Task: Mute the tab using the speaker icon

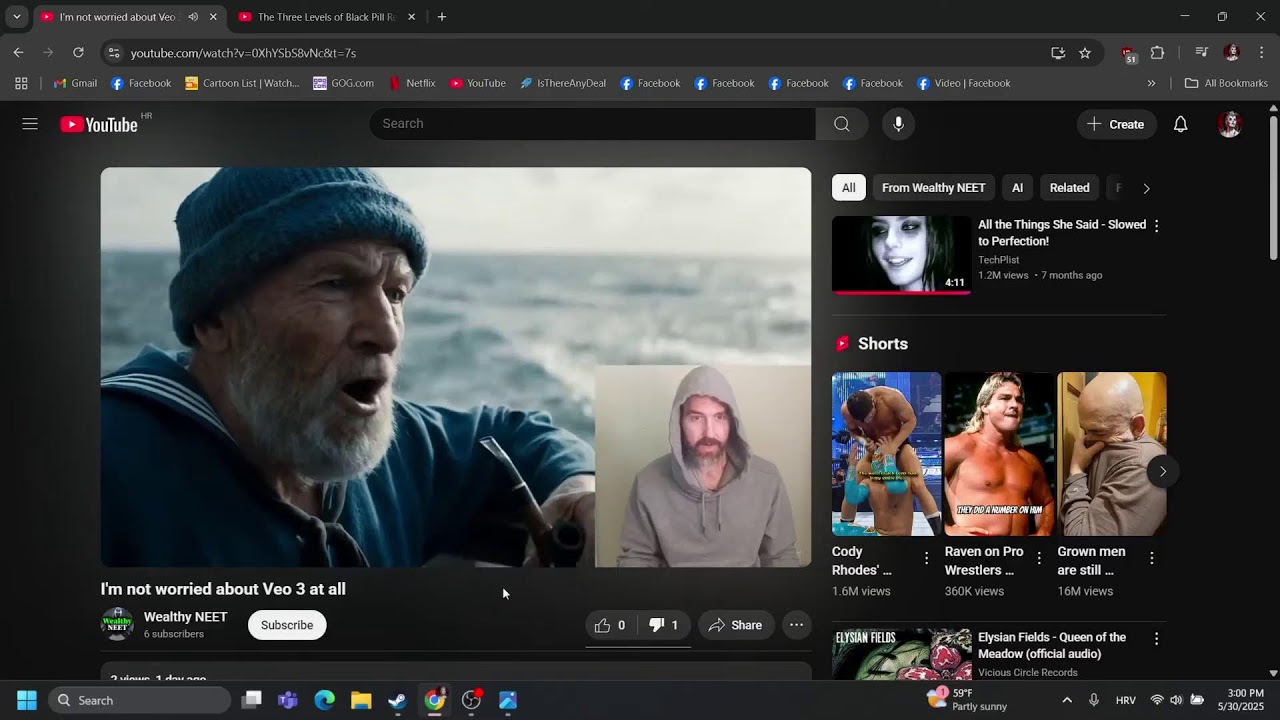Action: (193, 17)
